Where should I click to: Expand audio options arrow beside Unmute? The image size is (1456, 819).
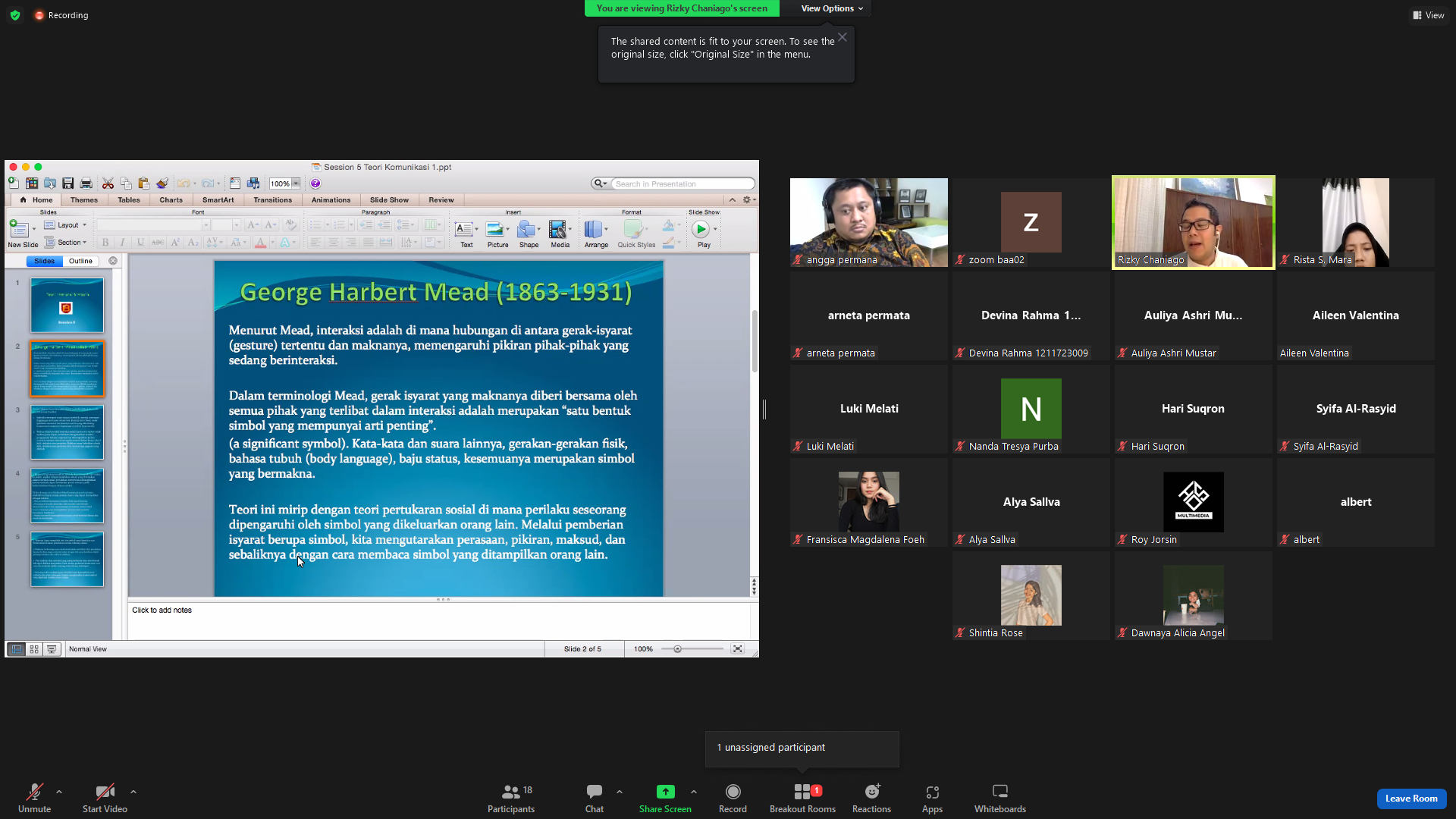coord(59,792)
